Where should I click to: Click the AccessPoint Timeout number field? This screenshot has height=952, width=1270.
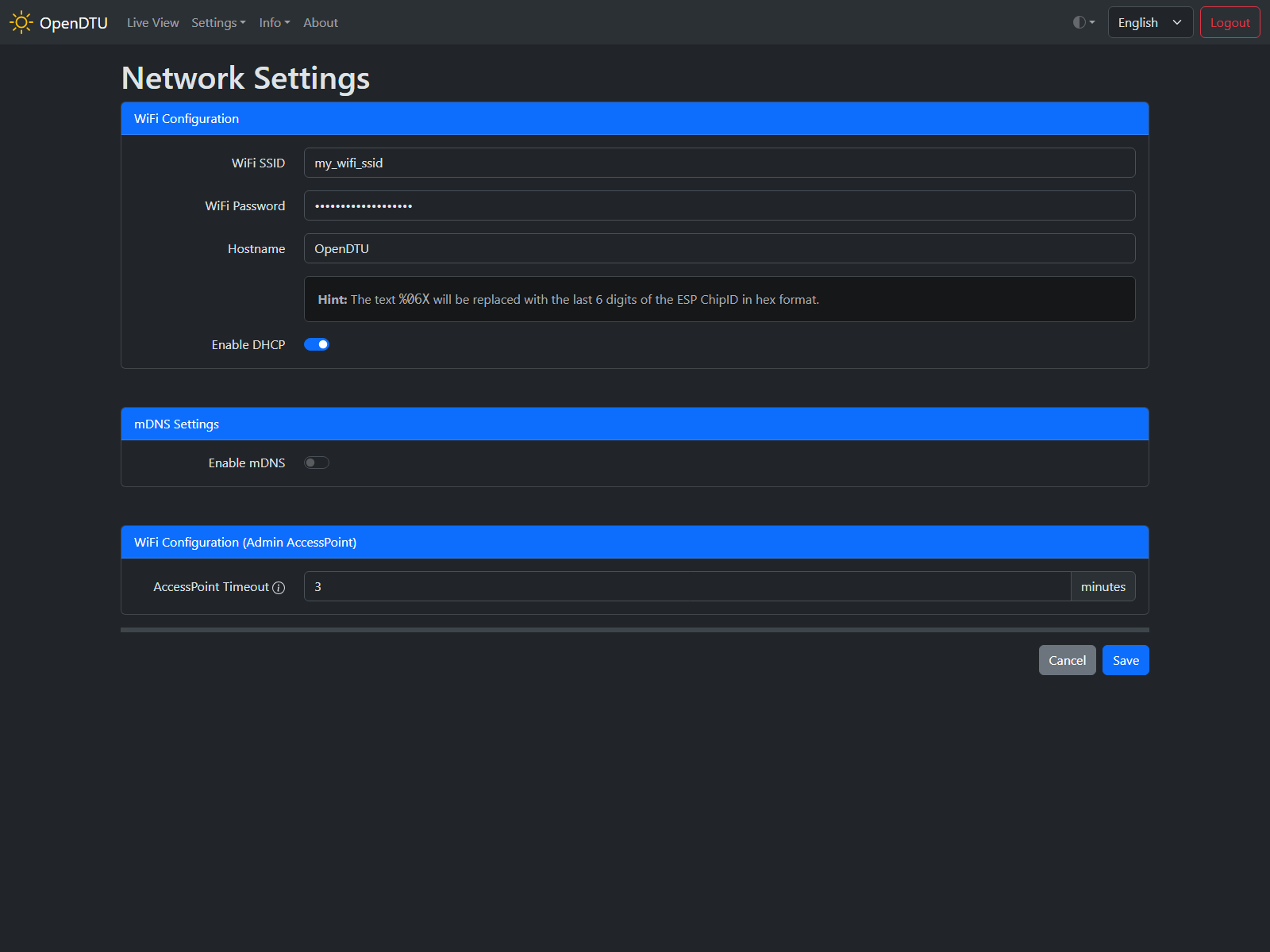[687, 586]
